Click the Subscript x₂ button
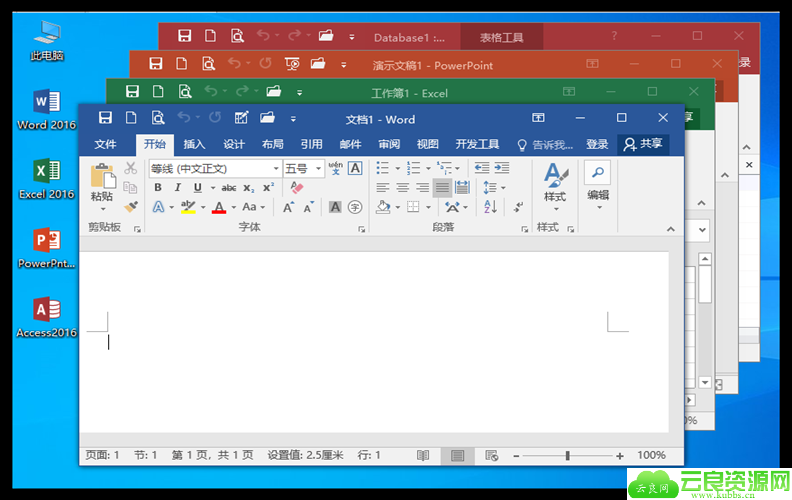Viewport: 792px width, 500px height. point(249,188)
